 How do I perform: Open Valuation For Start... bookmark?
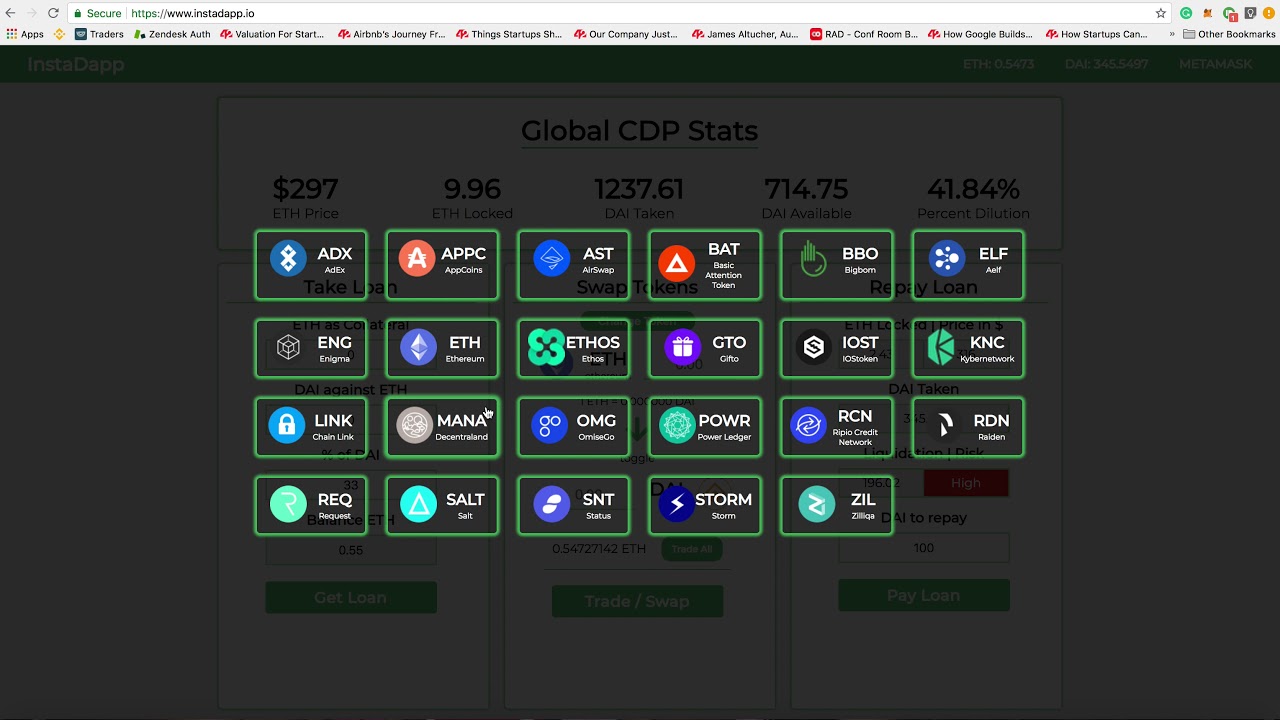(272, 34)
